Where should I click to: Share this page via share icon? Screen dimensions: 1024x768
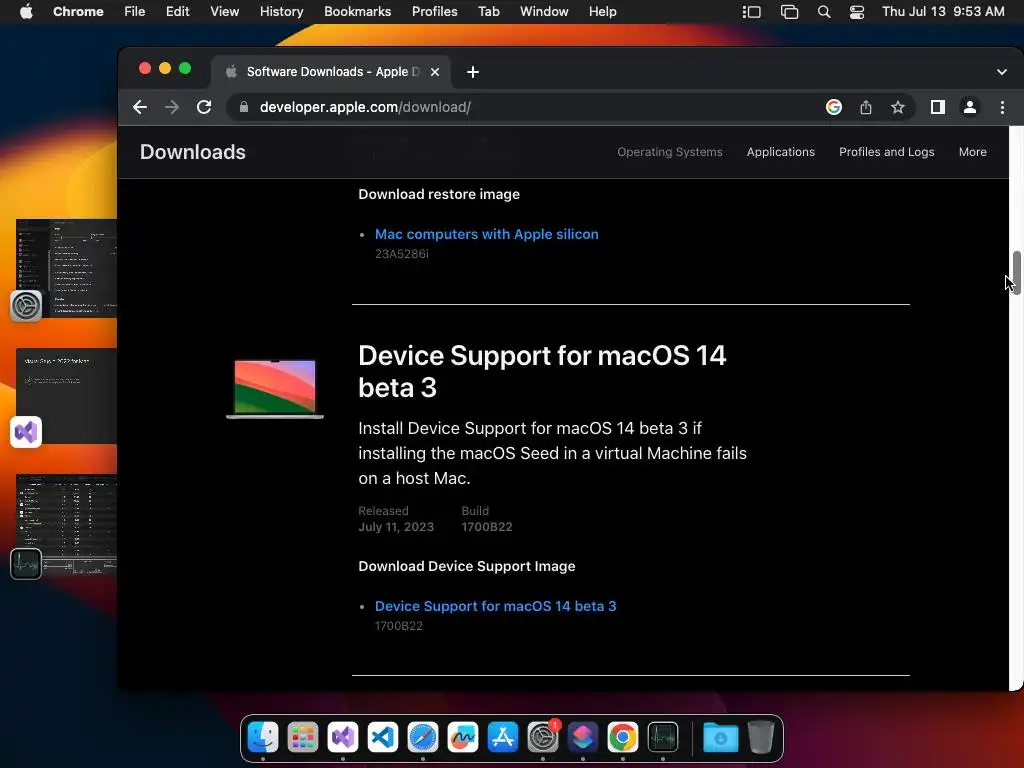click(x=866, y=107)
